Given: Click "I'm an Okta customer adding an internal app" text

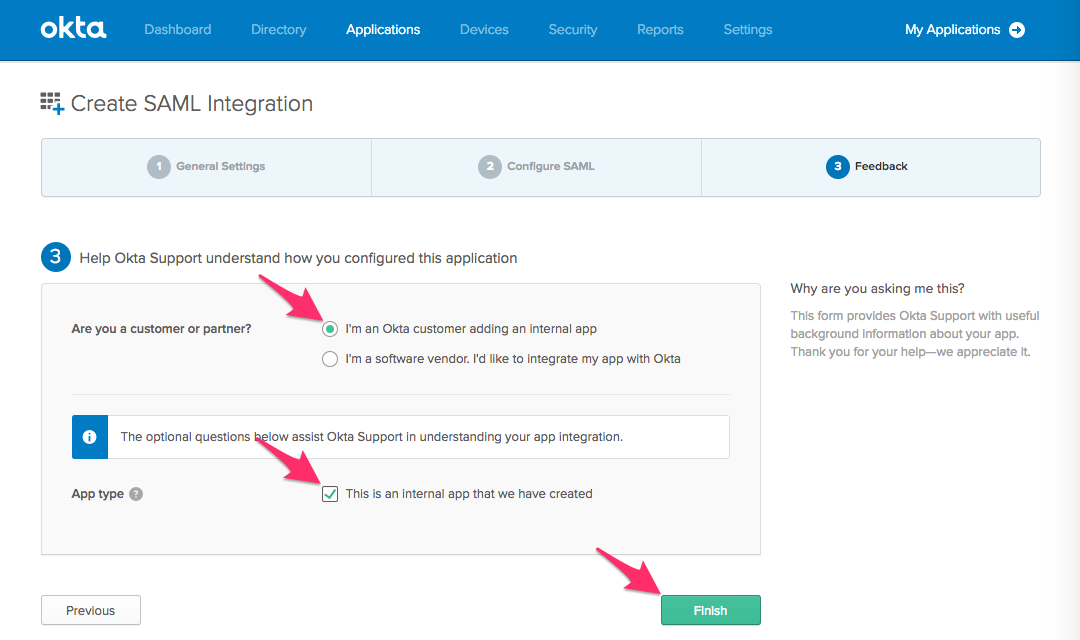Looking at the screenshot, I should pyautogui.click(x=471, y=329).
